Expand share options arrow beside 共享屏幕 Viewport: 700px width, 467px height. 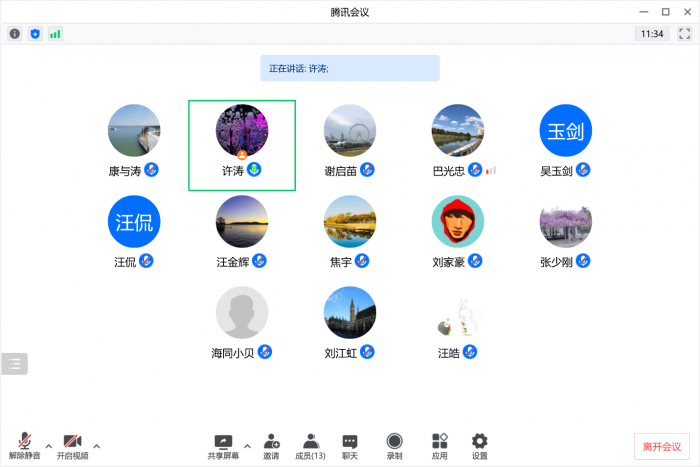(247, 446)
